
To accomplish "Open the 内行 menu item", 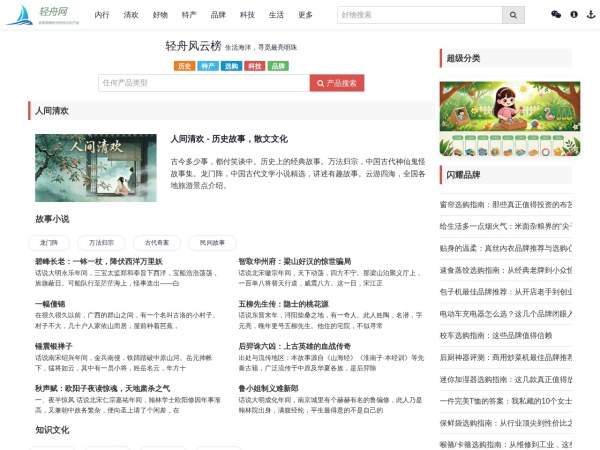I will pyautogui.click(x=102, y=15).
